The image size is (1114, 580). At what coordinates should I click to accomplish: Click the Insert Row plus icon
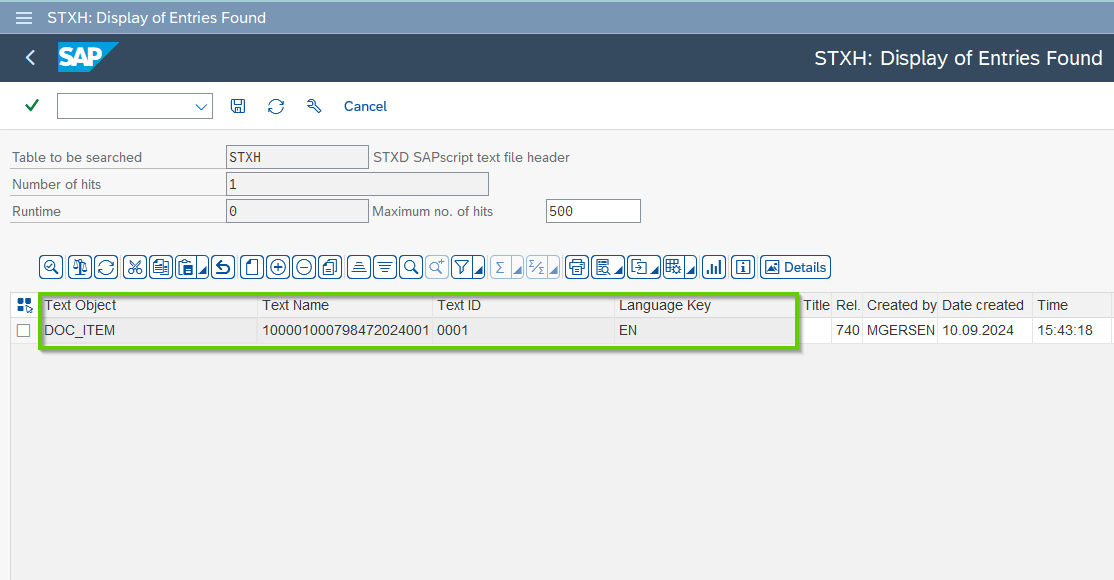click(278, 267)
